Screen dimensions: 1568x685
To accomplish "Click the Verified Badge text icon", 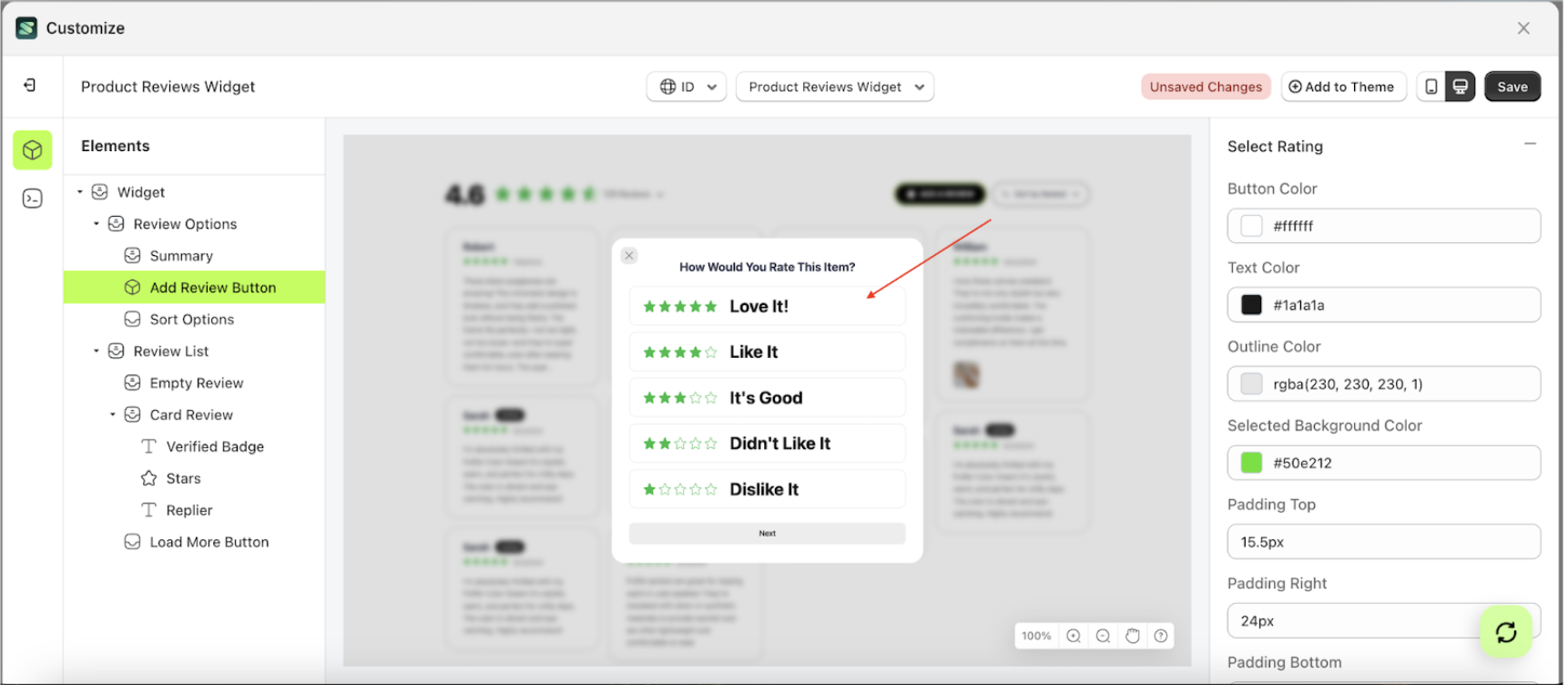I will [x=149, y=447].
